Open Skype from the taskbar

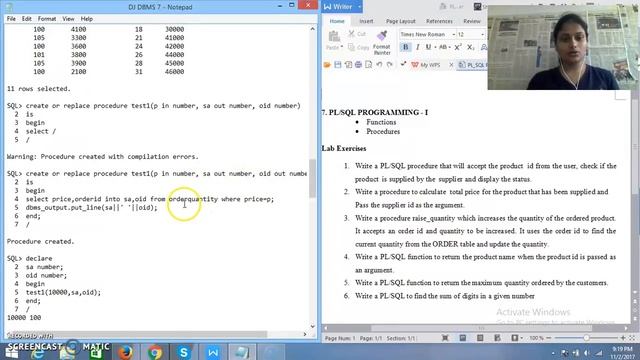coord(184,352)
